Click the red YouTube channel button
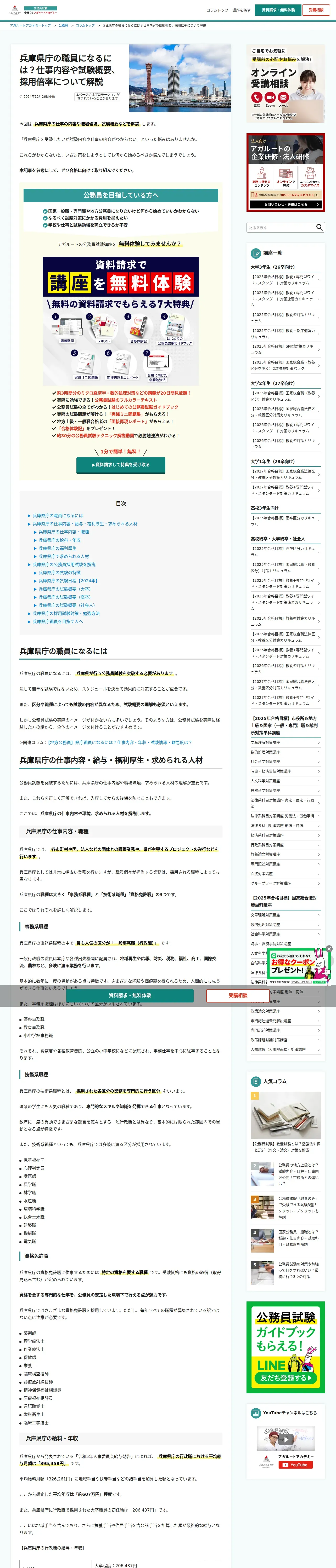This screenshot has height=1568, width=336. click(x=295, y=1465)
